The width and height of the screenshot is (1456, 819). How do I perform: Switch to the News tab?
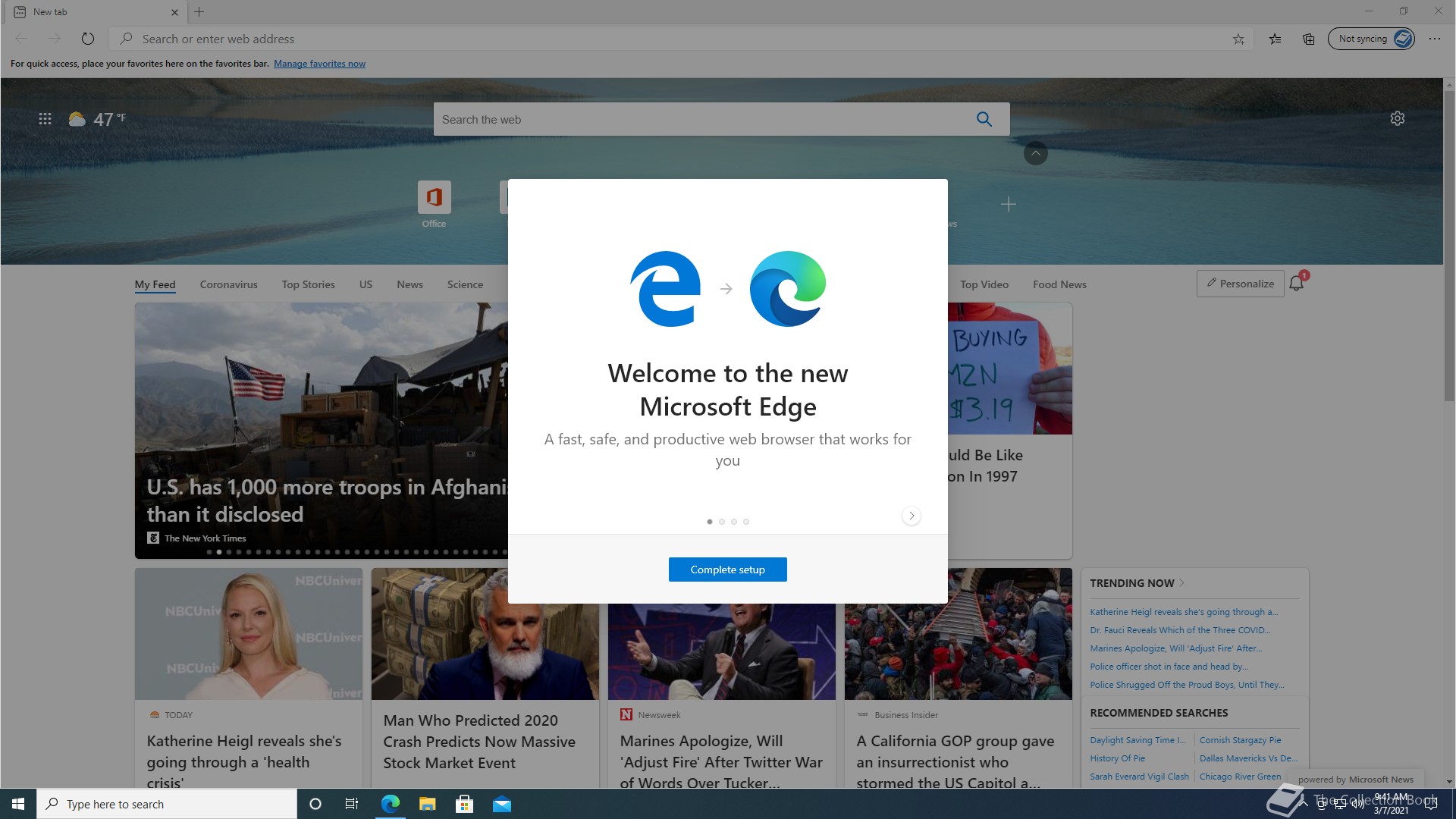[x=409, y=284]
